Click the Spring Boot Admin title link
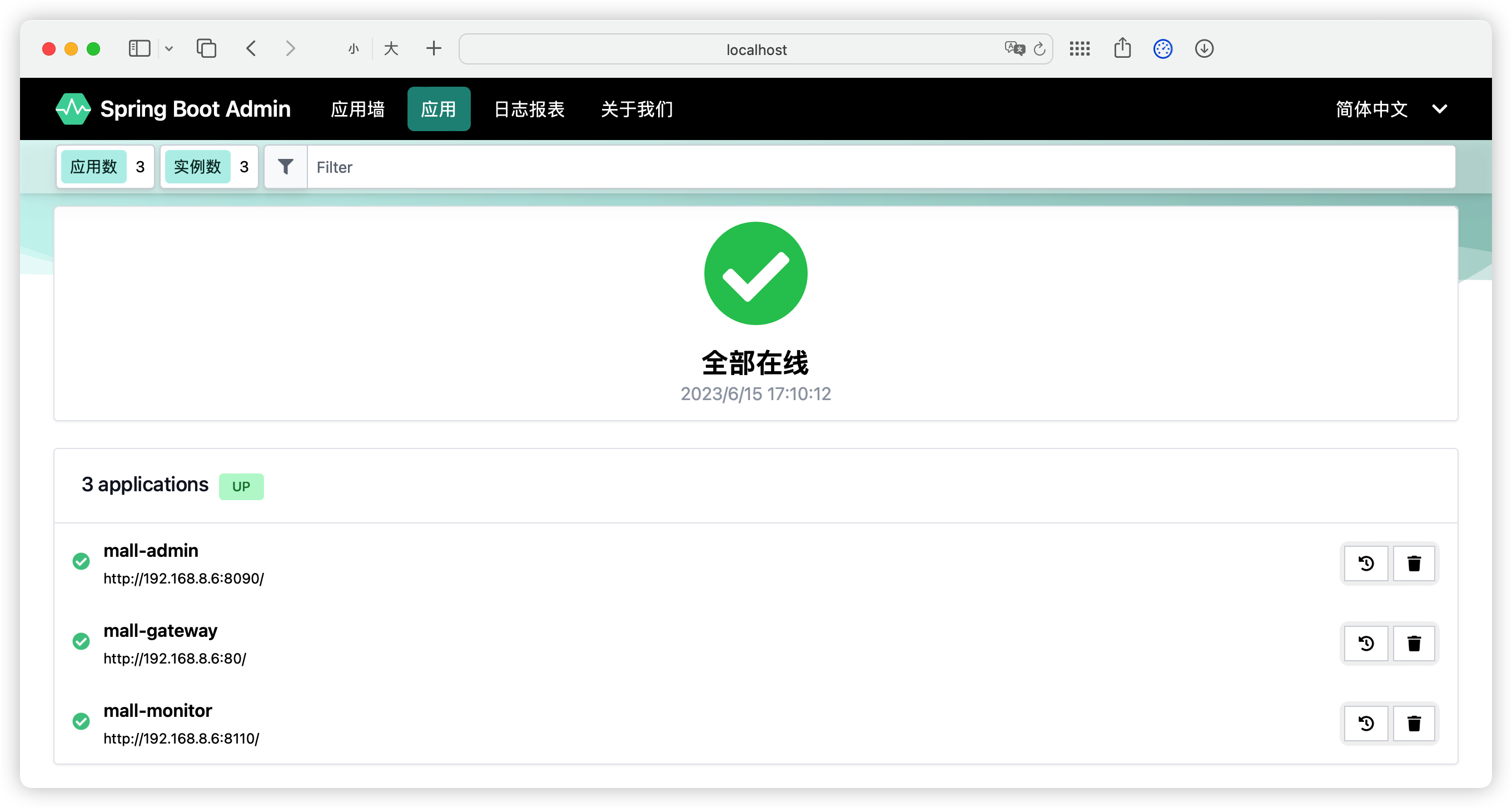The image size is (1512, 808). pyautogui.click(x=196, y=108)
